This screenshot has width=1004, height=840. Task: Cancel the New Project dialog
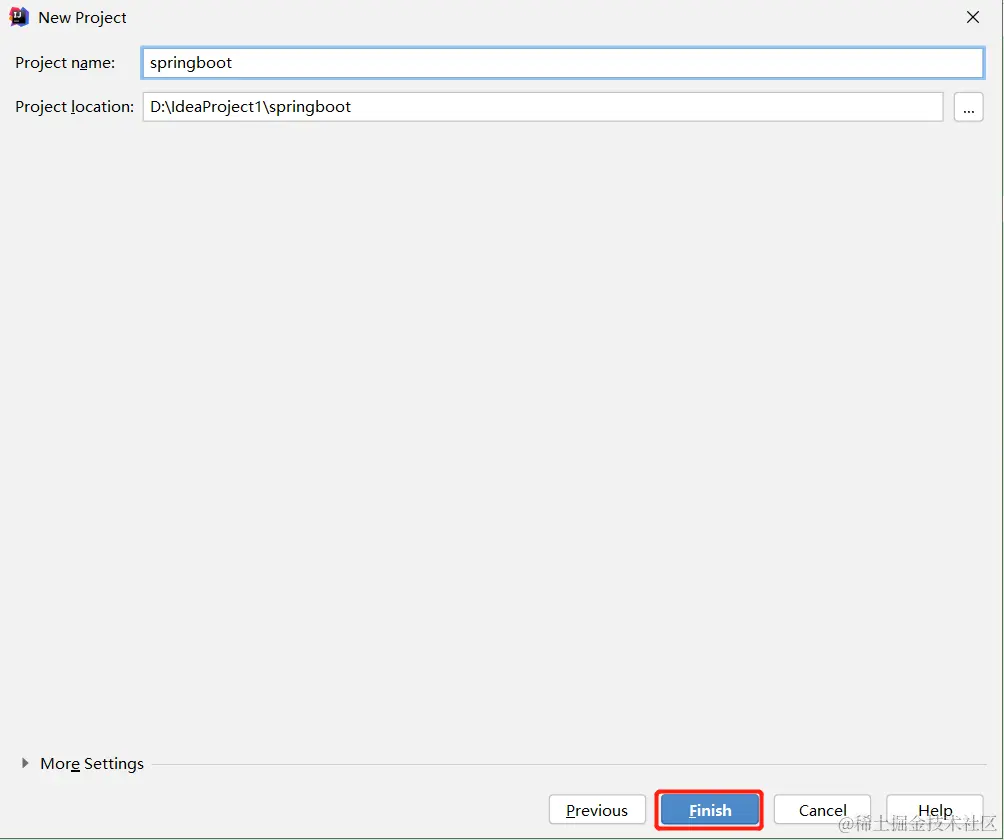click(x=822, y=810)
